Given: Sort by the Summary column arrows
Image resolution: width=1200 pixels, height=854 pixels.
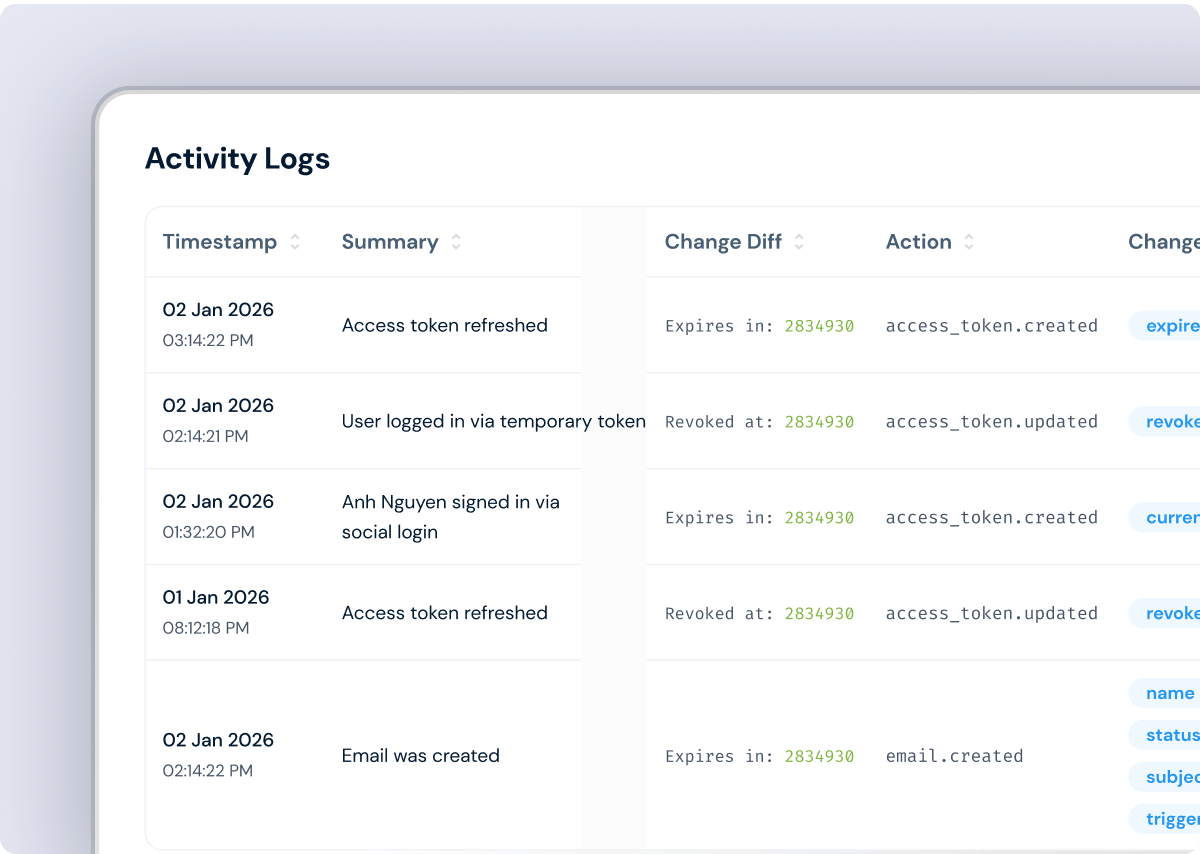Looking at the screenshot, I should click(x=456, y=242).
